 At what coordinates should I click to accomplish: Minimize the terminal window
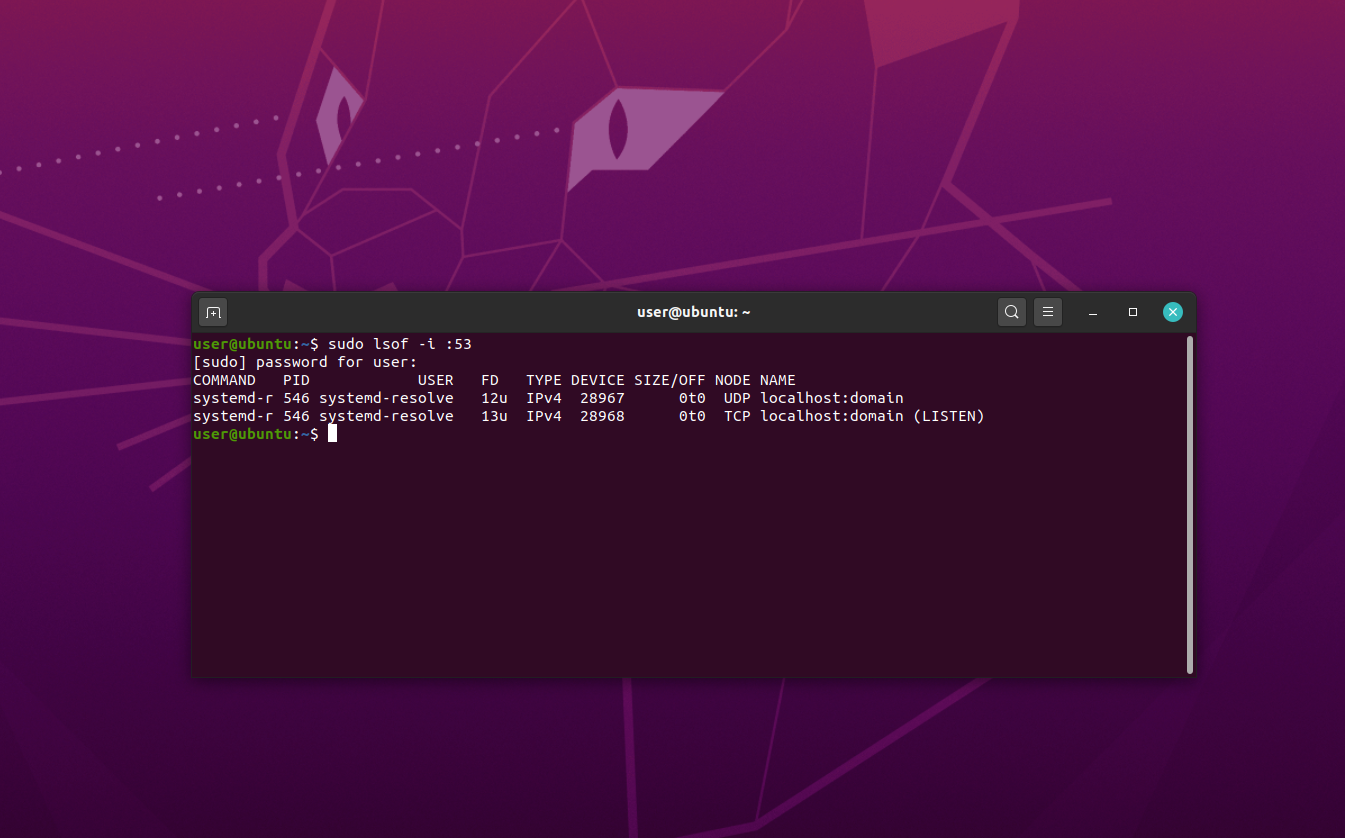tap(1093, 312)
